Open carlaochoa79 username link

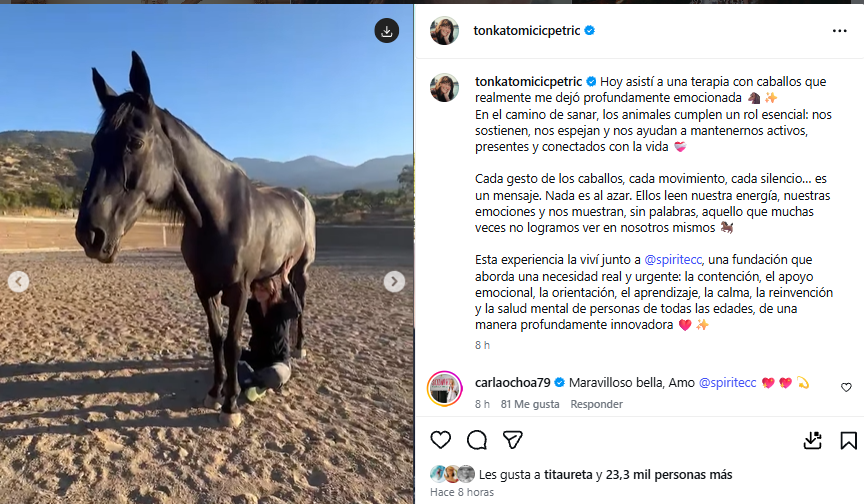coord(512,382)
